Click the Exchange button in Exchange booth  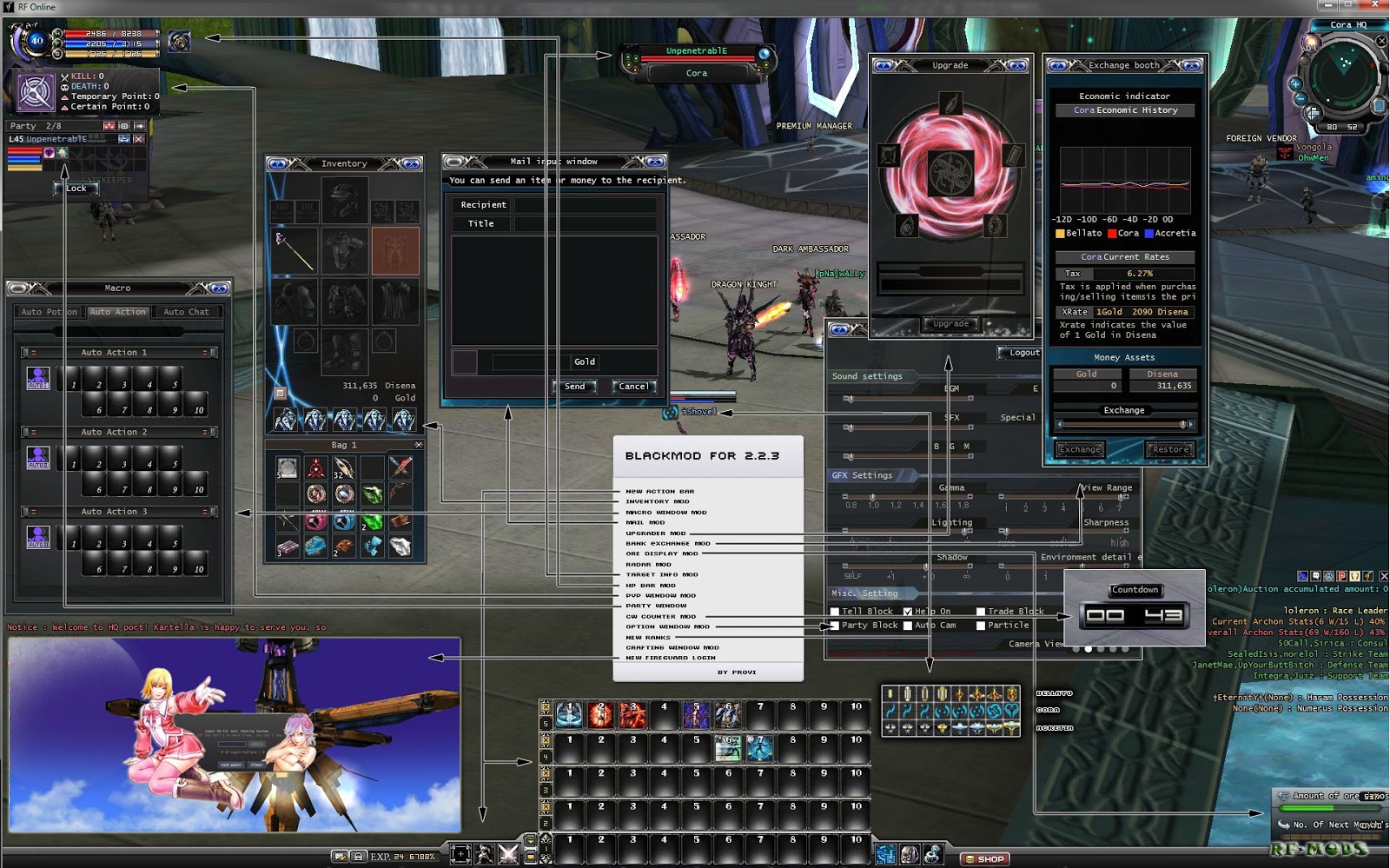(x=1080, y=449)
